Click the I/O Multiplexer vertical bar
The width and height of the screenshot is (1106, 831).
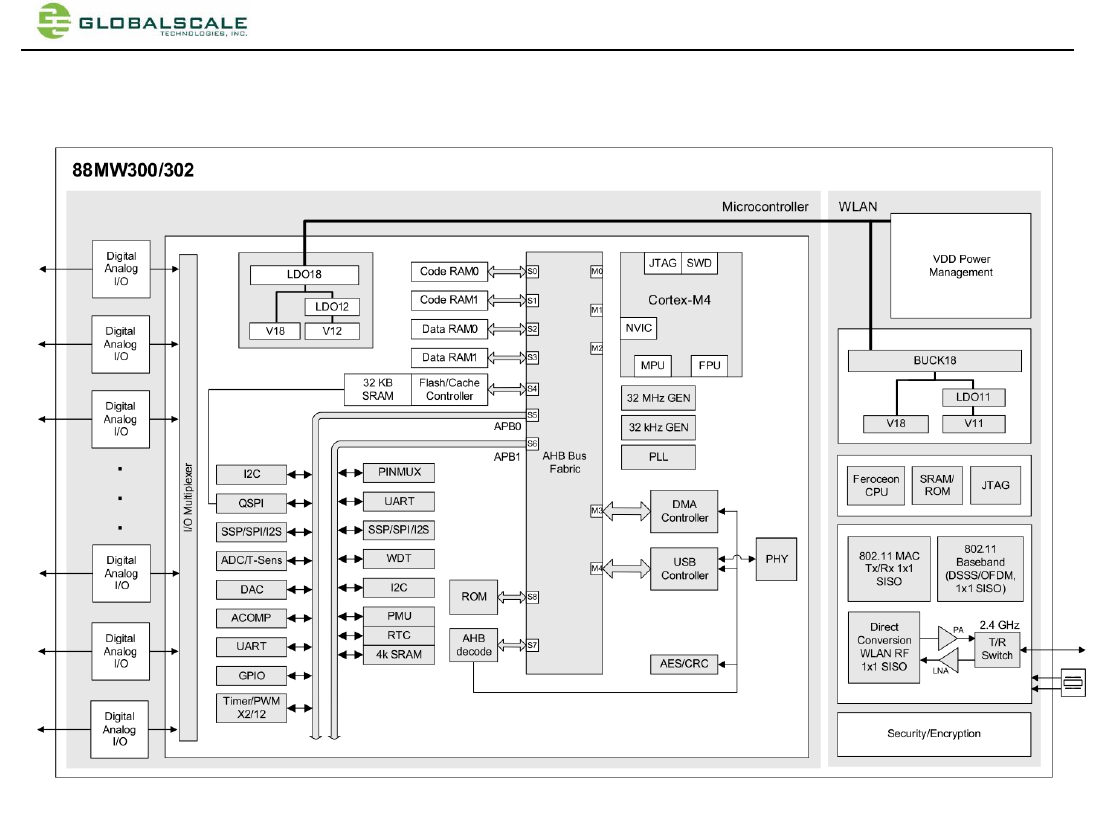tap(188, 497)
